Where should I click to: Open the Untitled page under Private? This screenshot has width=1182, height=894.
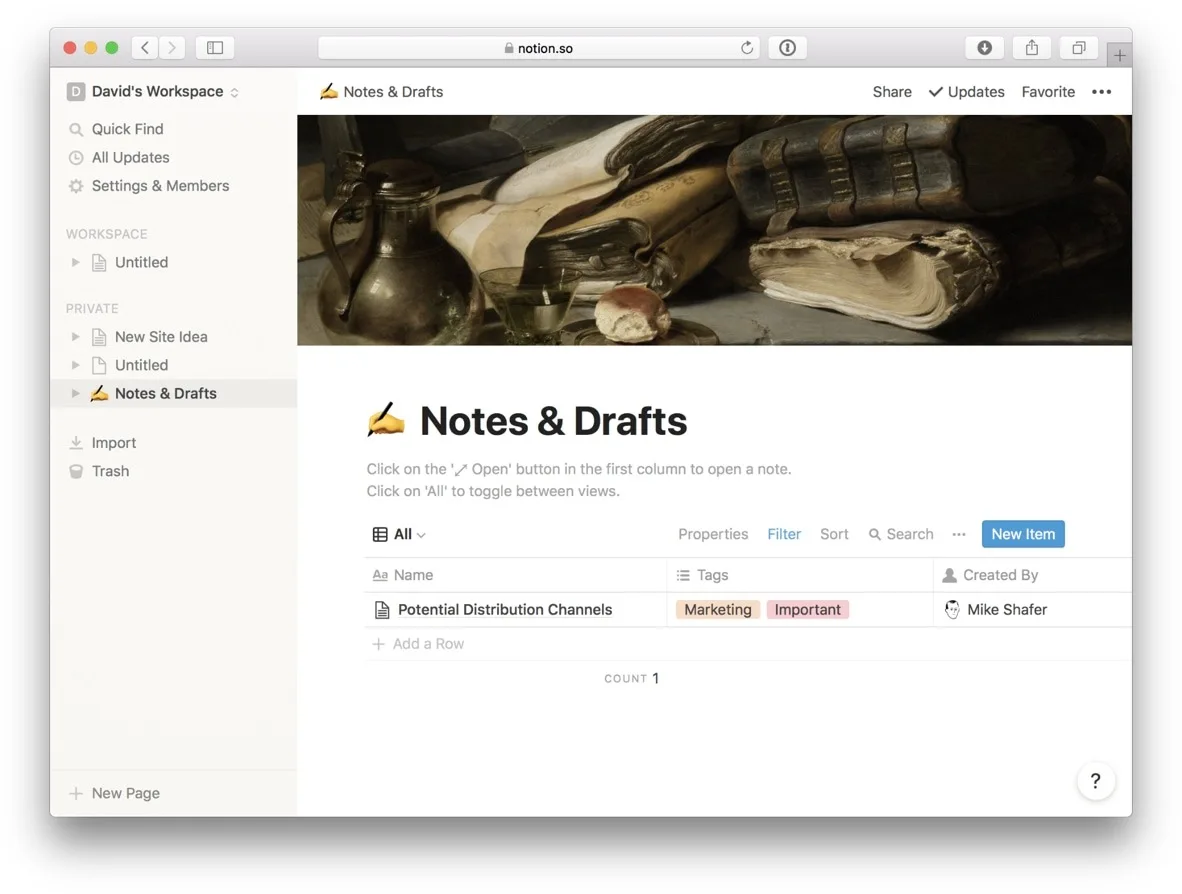point(142,365)
